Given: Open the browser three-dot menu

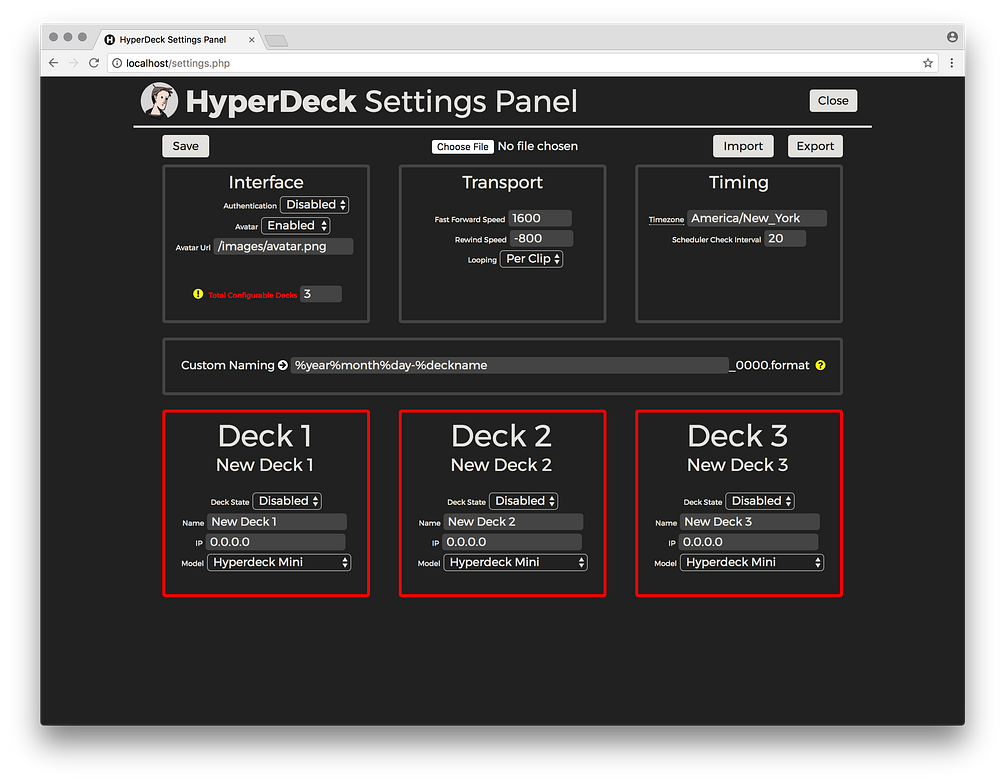Looking at the screenshot, I should tap(951, 62).
